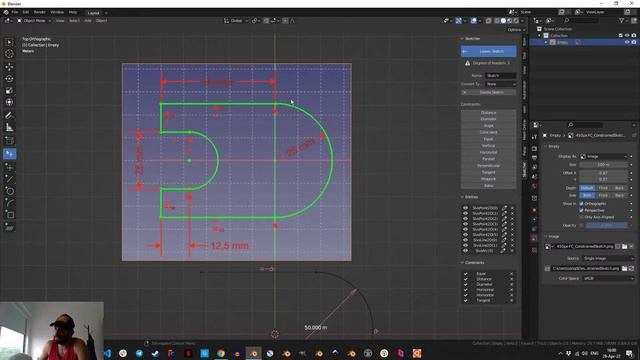Toggle the Tangent constraint checkmark
This screenshot has height=360, width=640.
pos(466,300)
